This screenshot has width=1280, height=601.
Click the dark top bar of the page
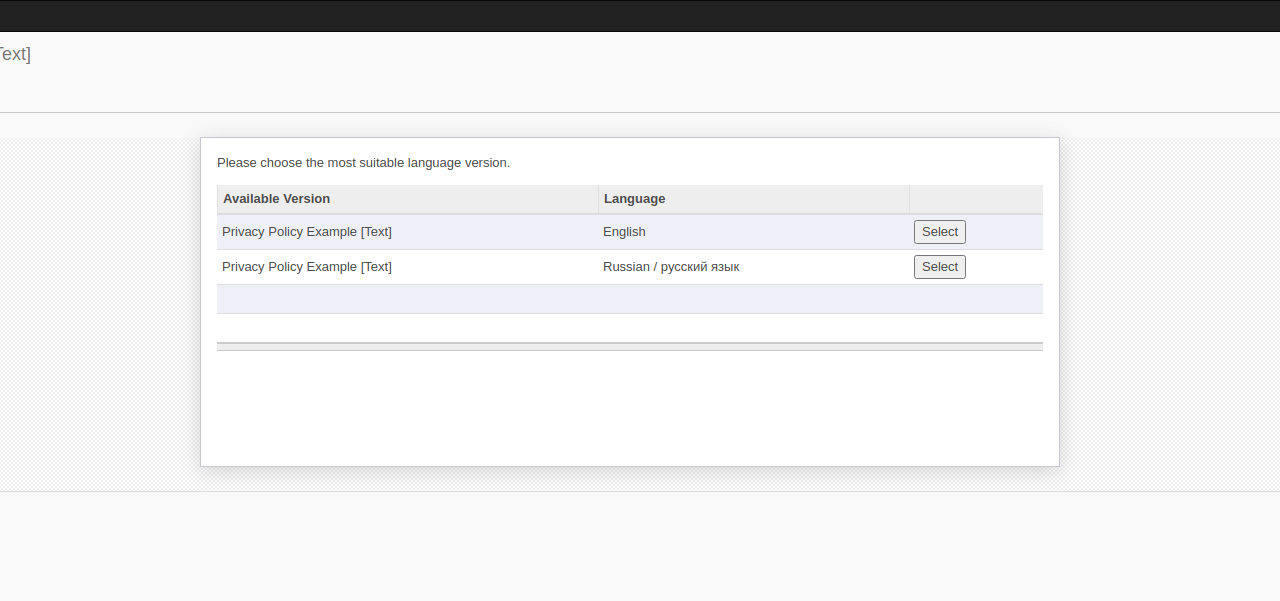(x=640, y=15)
